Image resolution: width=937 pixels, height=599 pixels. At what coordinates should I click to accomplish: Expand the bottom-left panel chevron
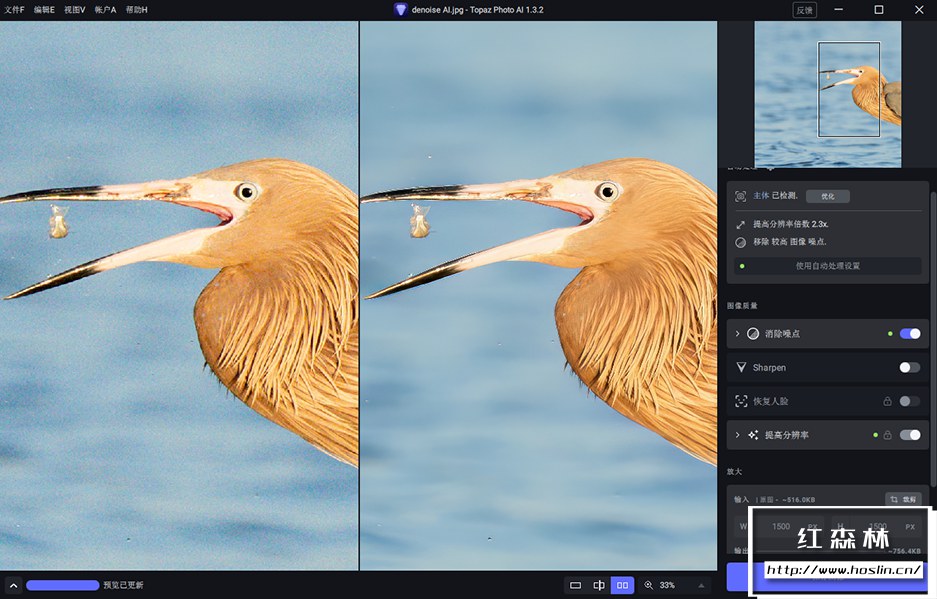click(x=13, y=585)
